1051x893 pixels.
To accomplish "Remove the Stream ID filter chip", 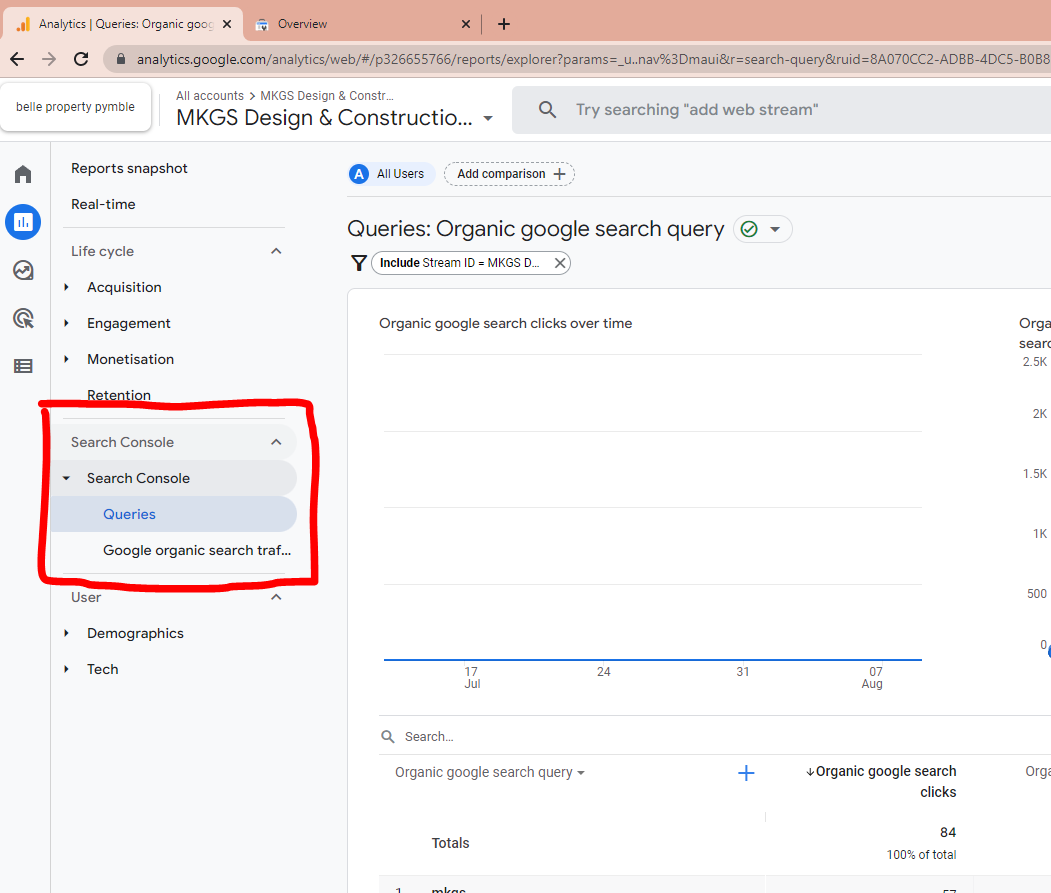I will (x=560, y=263).
